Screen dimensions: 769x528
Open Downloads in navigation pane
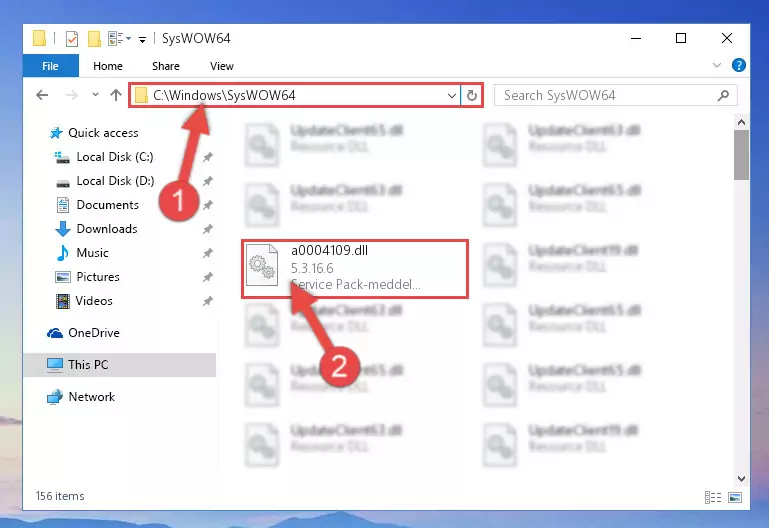(x=107, y=229)
